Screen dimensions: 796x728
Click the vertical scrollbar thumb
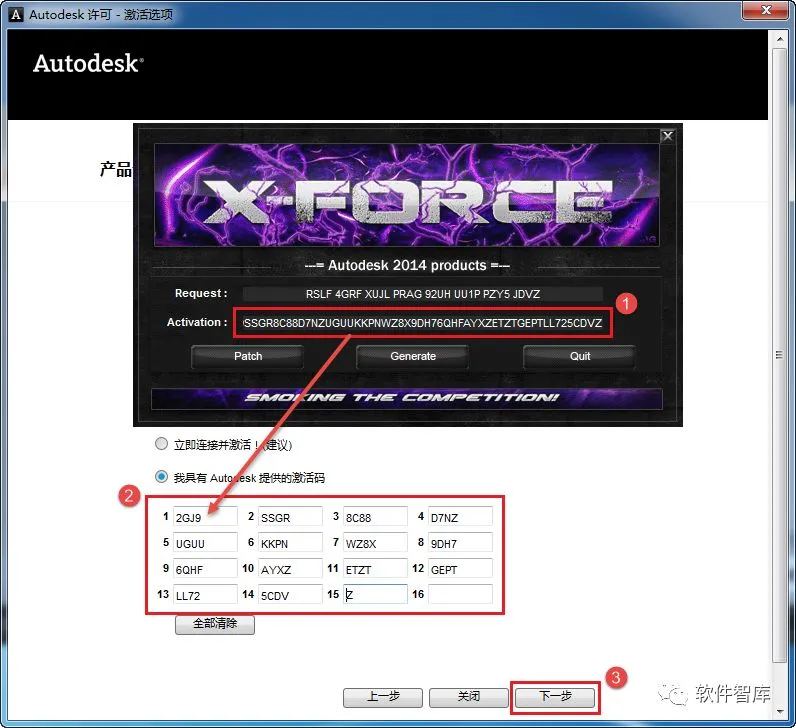tap(779, 355)
